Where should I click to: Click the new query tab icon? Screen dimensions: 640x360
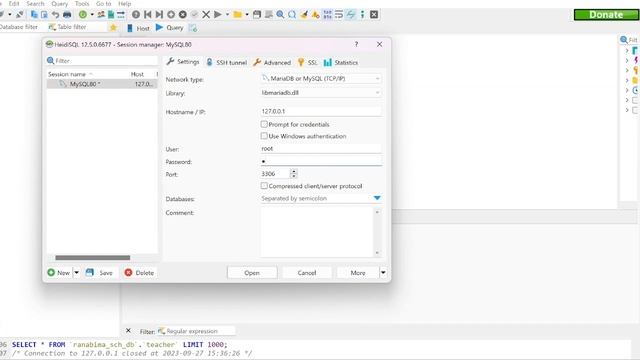(193, 28)
